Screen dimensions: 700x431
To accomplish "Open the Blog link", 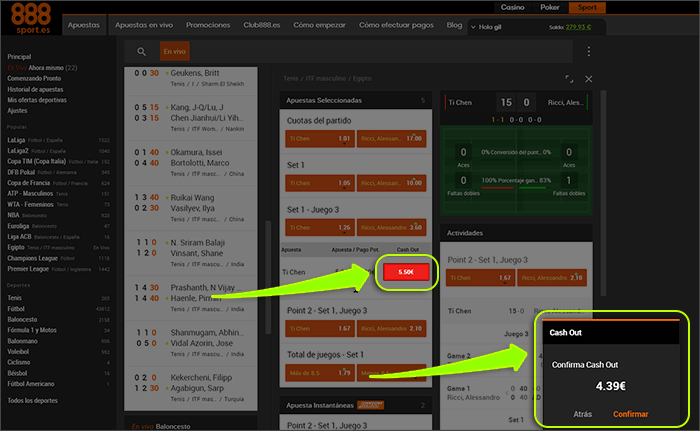I will 454,25.
